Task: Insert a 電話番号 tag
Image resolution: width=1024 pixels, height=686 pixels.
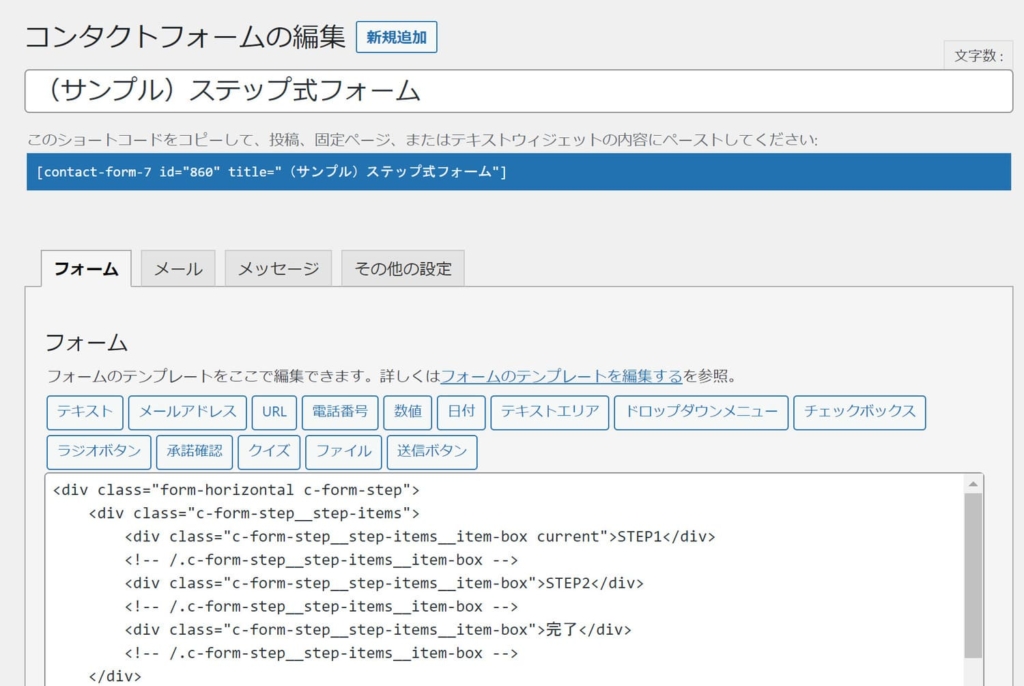Action: coord(340,412)
